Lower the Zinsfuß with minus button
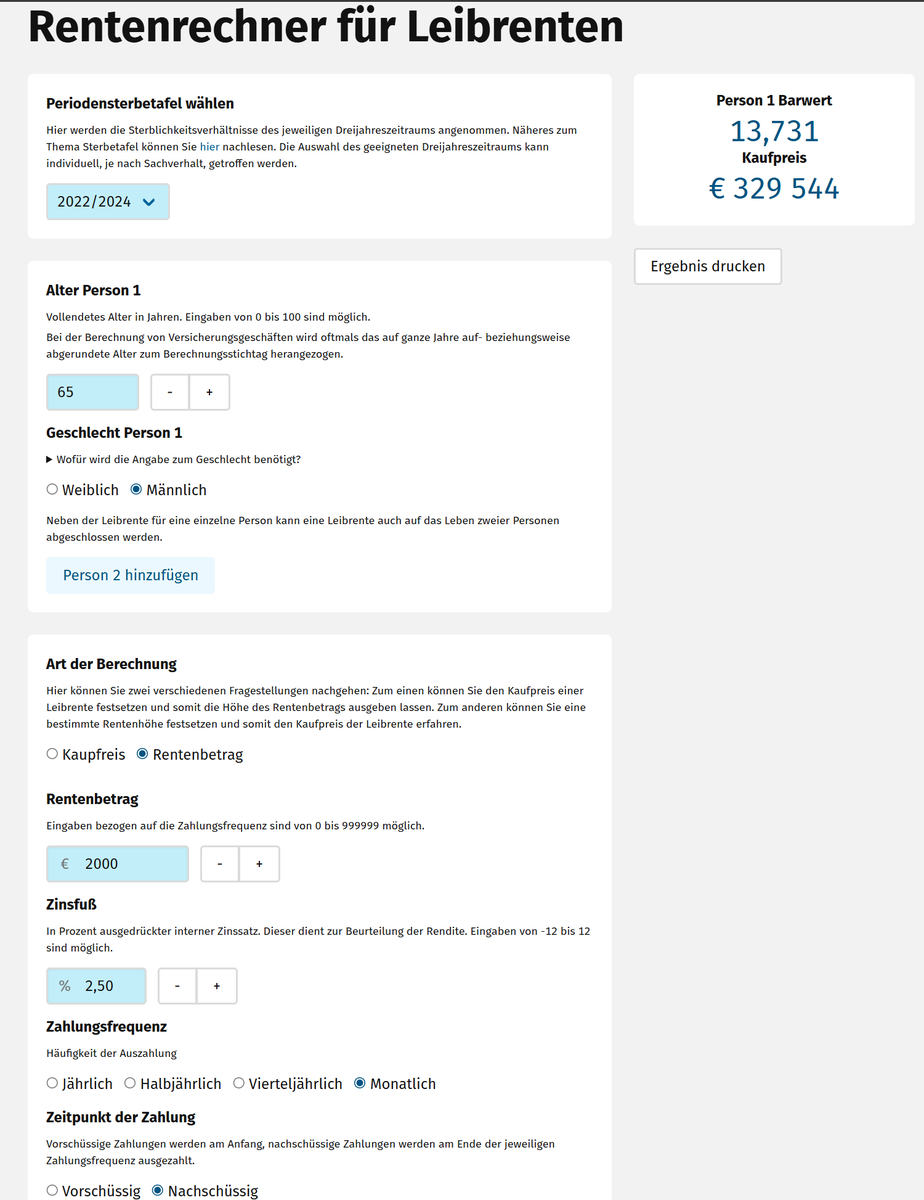 [x=177, y=986]
